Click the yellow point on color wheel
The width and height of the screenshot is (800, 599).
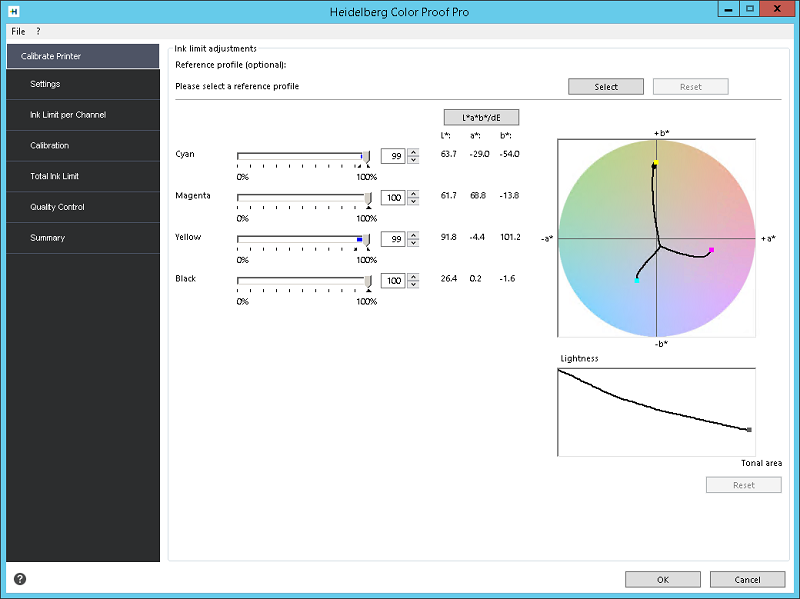click(656, 162)
